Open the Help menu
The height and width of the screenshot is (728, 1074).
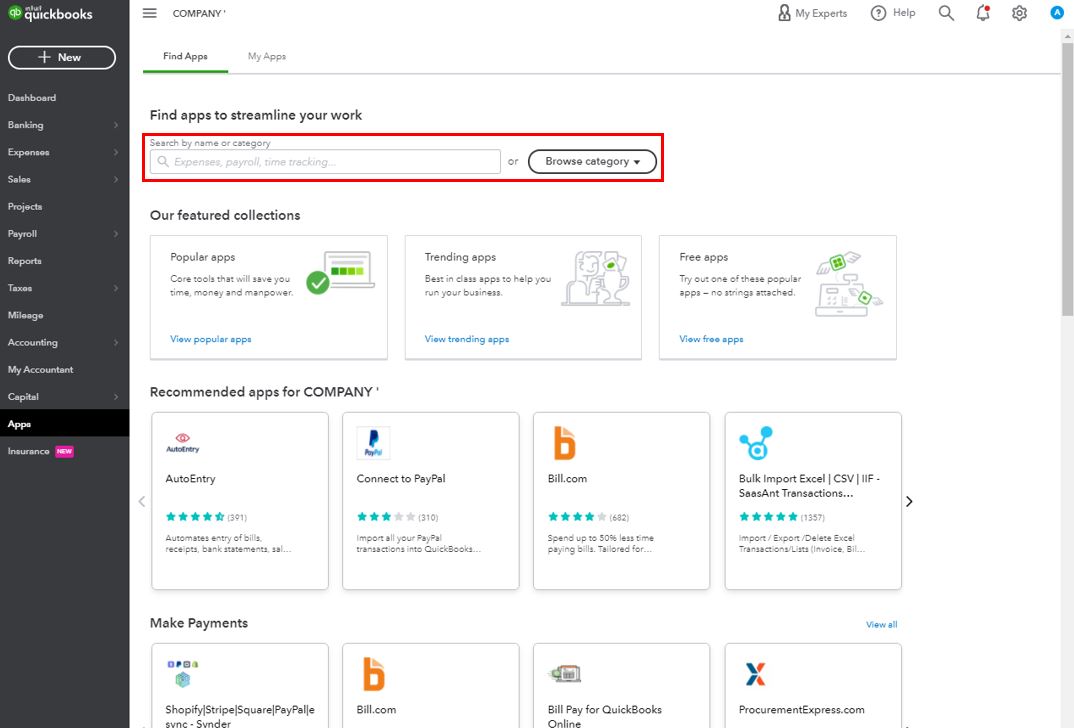(892, 13)
